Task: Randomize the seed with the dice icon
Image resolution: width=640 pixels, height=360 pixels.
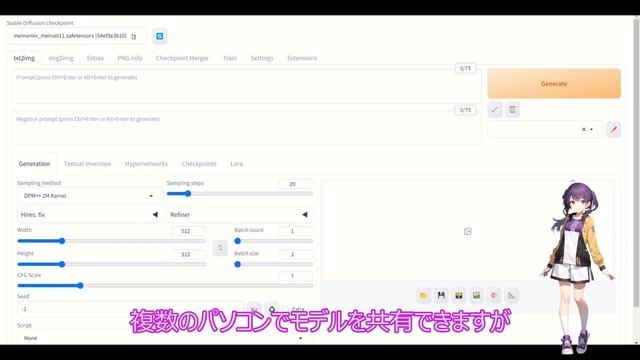Action: click(x=254, y=309)
